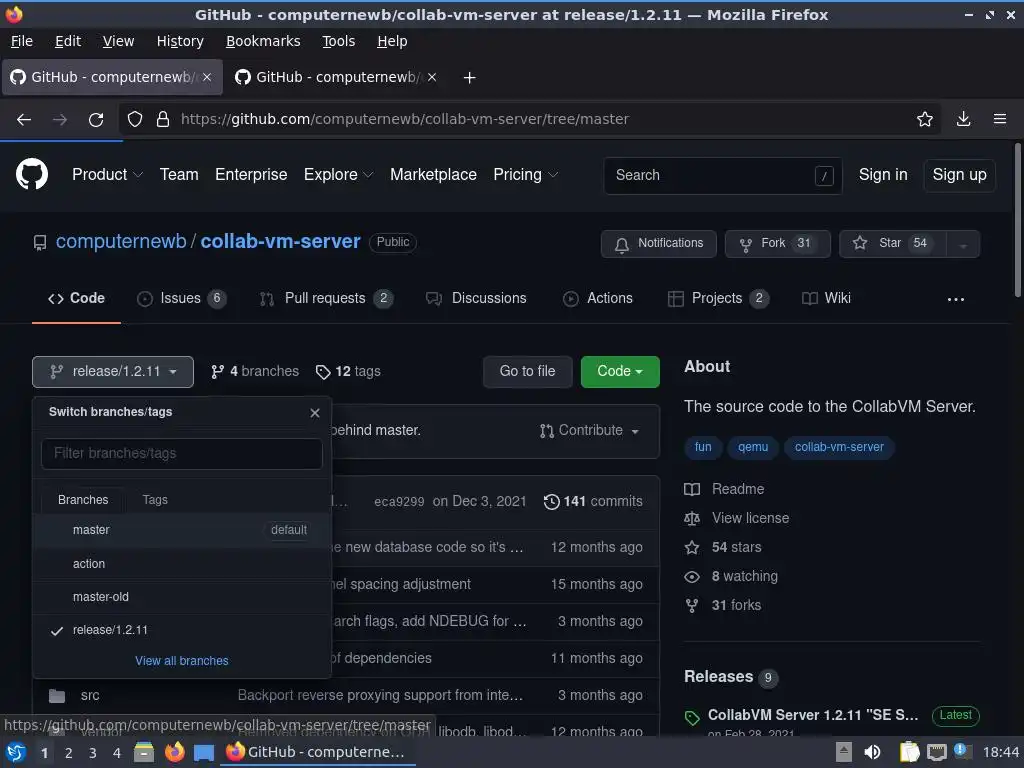Expand the Explore navigation menu

338,175
